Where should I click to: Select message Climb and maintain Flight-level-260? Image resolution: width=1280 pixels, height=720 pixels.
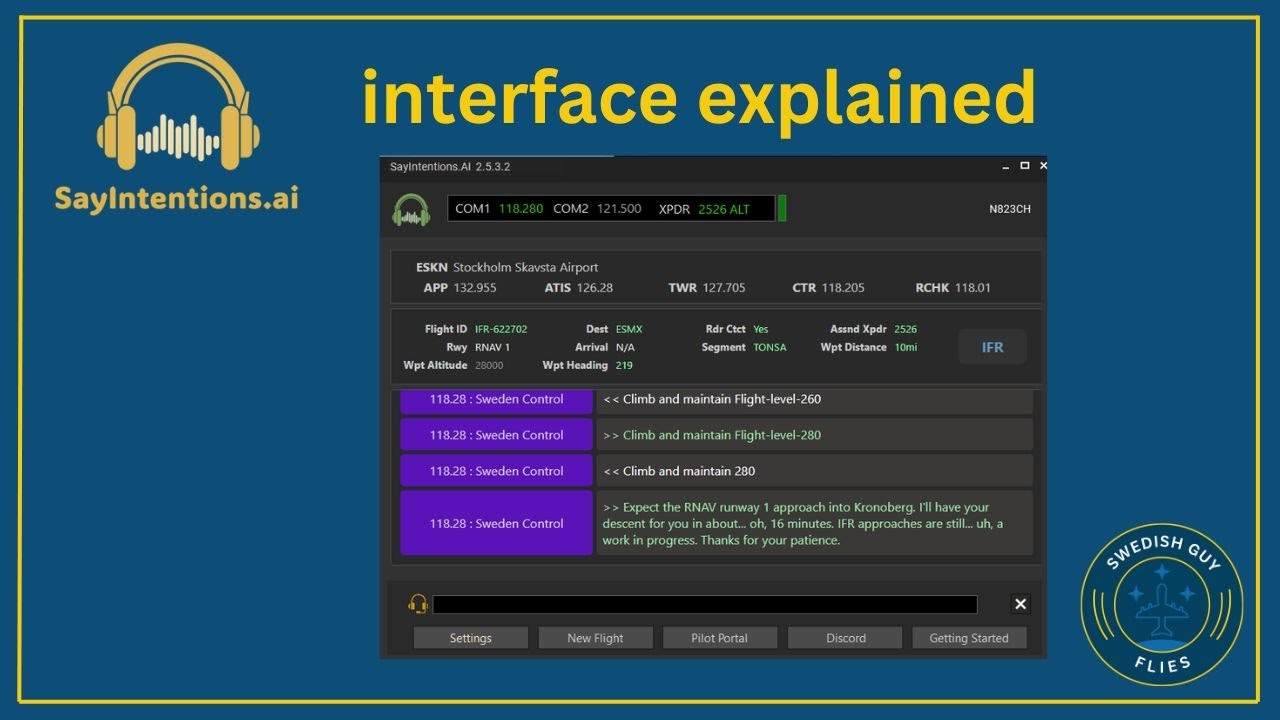point(814,400)
